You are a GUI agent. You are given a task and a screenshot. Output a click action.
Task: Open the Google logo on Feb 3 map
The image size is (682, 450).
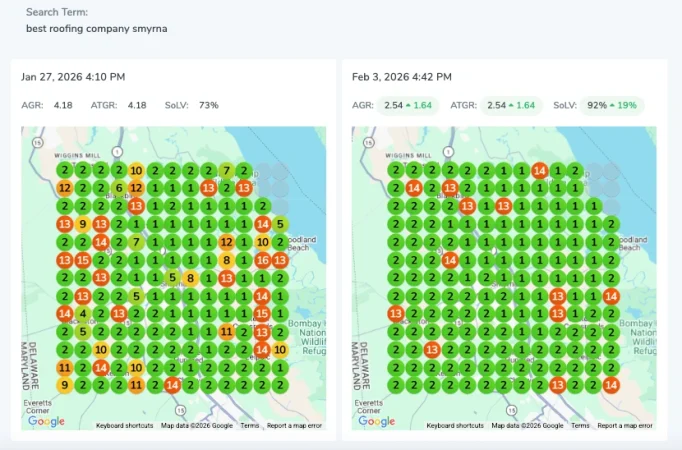pyautogui.click(x=376, y=422)
